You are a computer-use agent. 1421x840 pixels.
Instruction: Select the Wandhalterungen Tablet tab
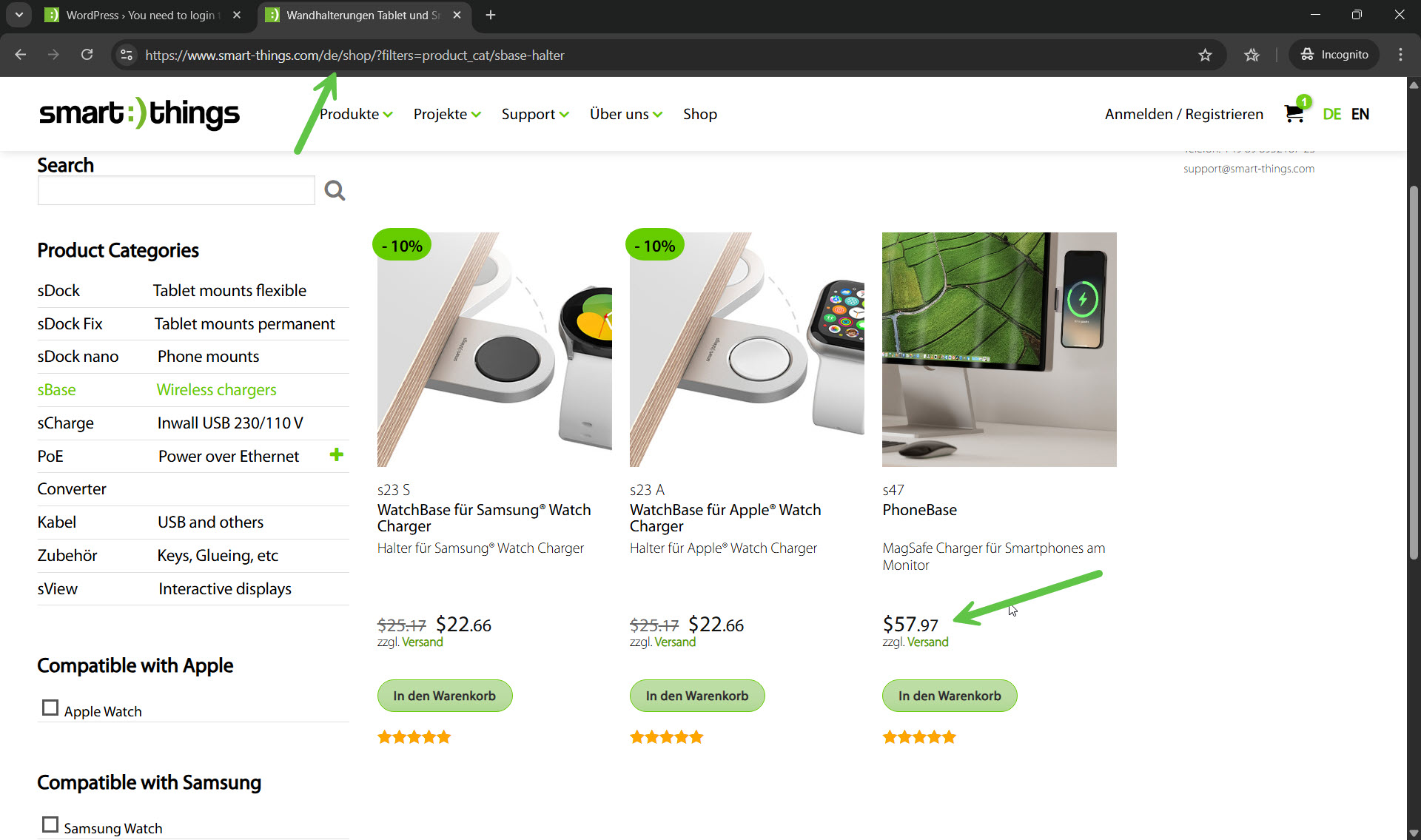(364, 15)
